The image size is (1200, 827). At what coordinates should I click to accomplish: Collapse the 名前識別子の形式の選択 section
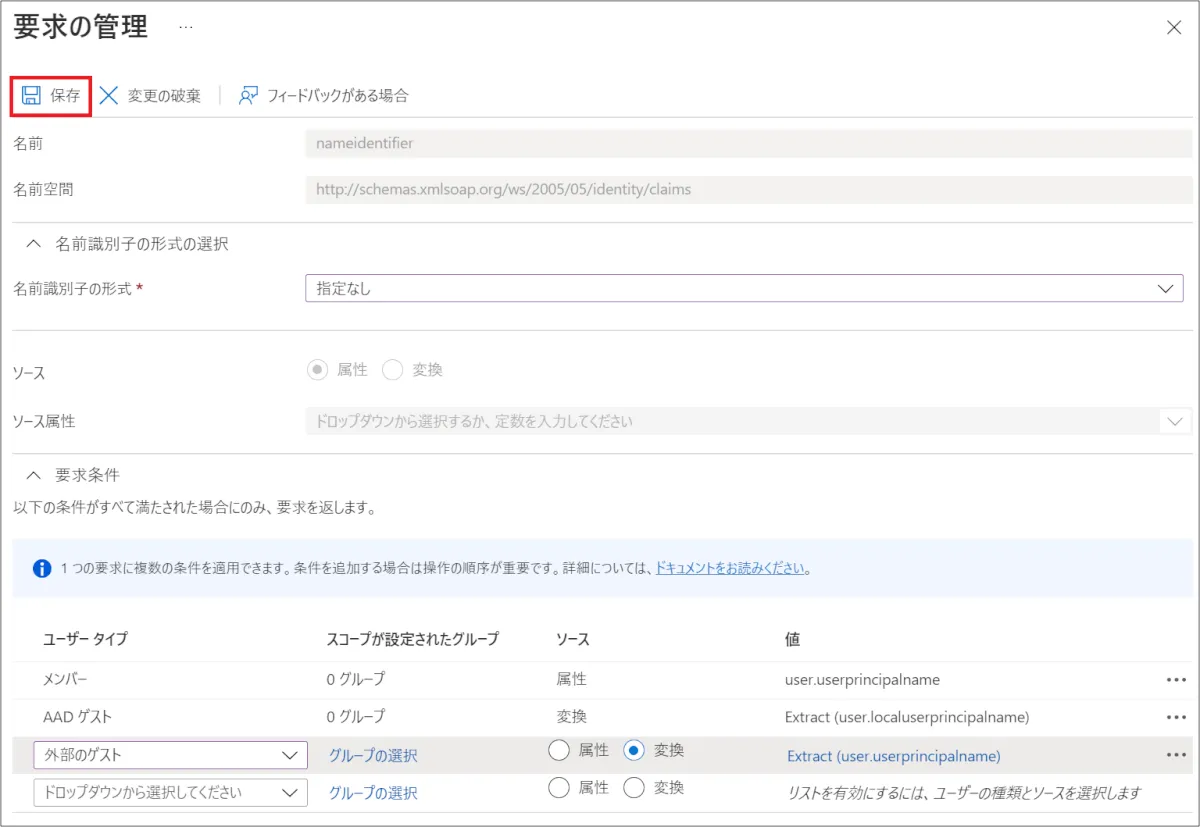click(x=34, y=244)
